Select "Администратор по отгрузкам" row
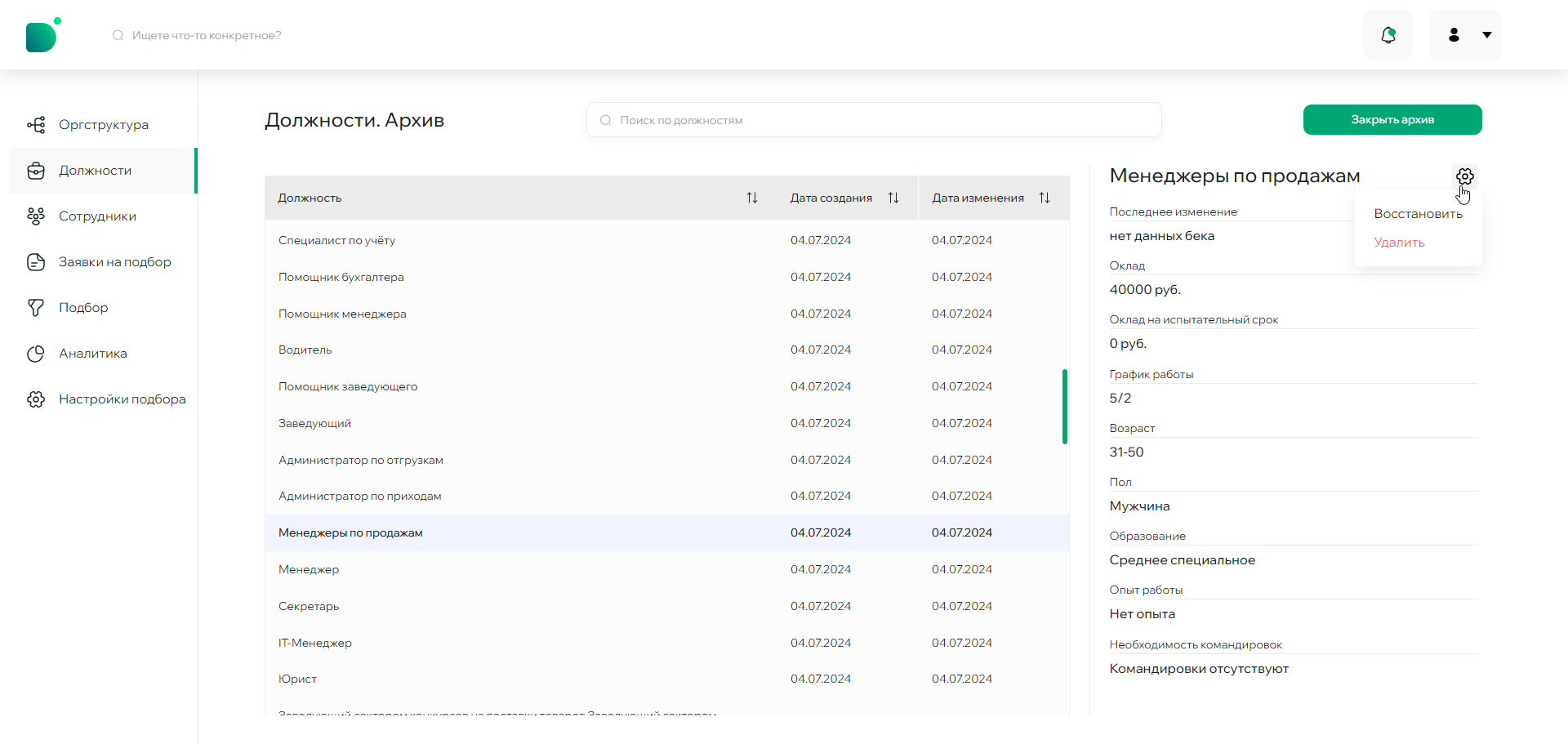Image resolution: width=1568 pixels, height=744 pixels. [x=667, y=460]
